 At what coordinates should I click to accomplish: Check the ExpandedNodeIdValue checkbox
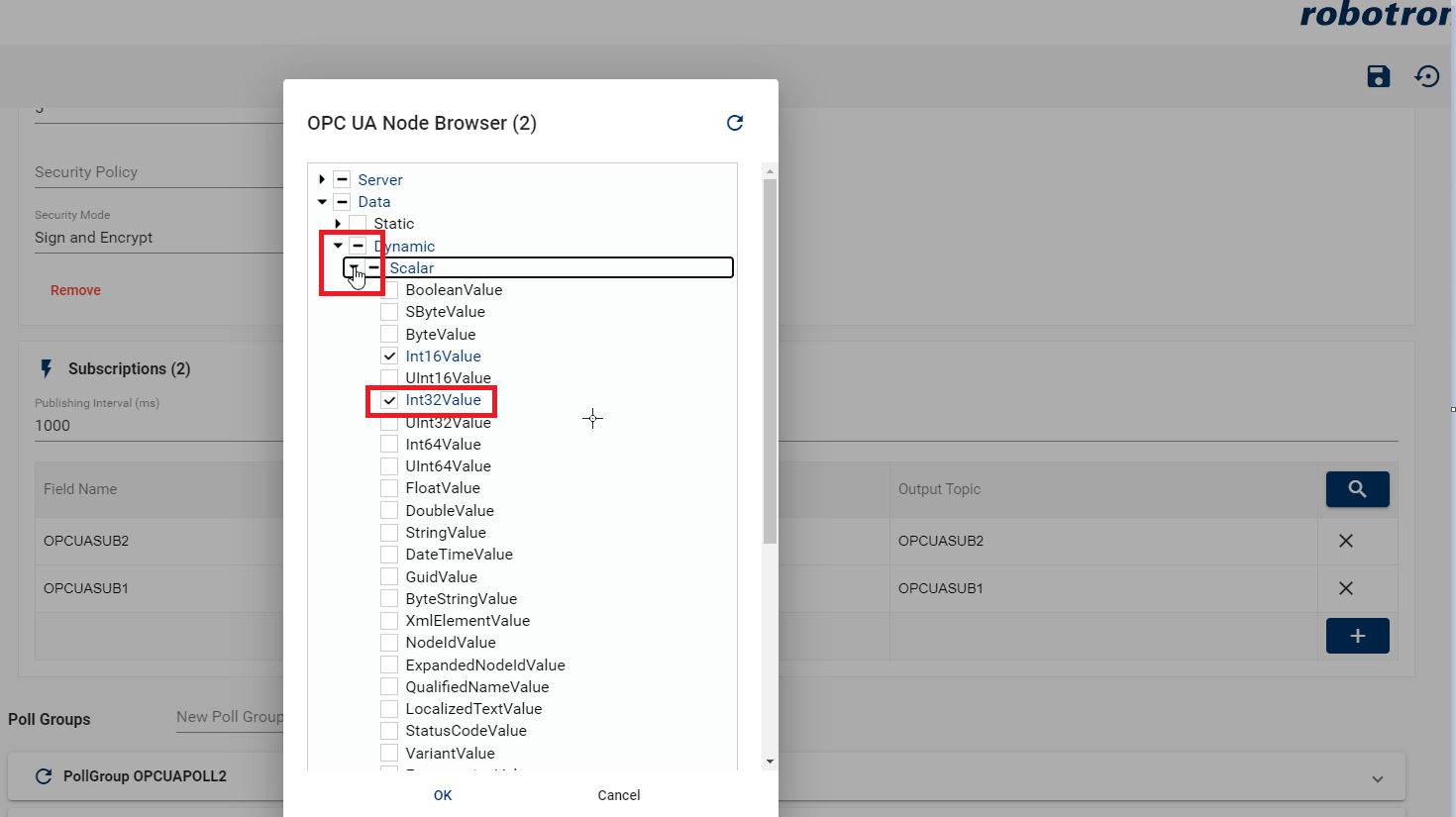click(x=389, y=664)
